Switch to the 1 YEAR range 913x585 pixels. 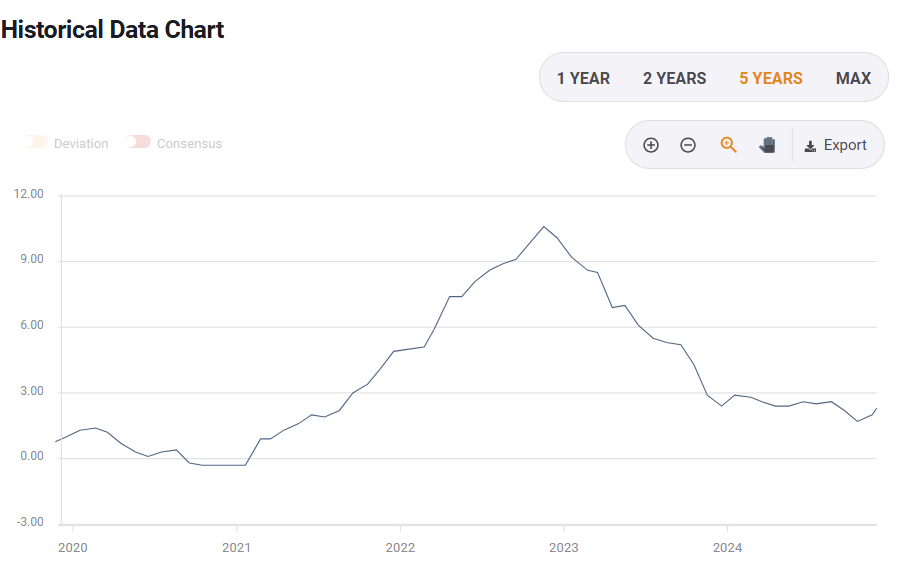[x=583, y=78]
